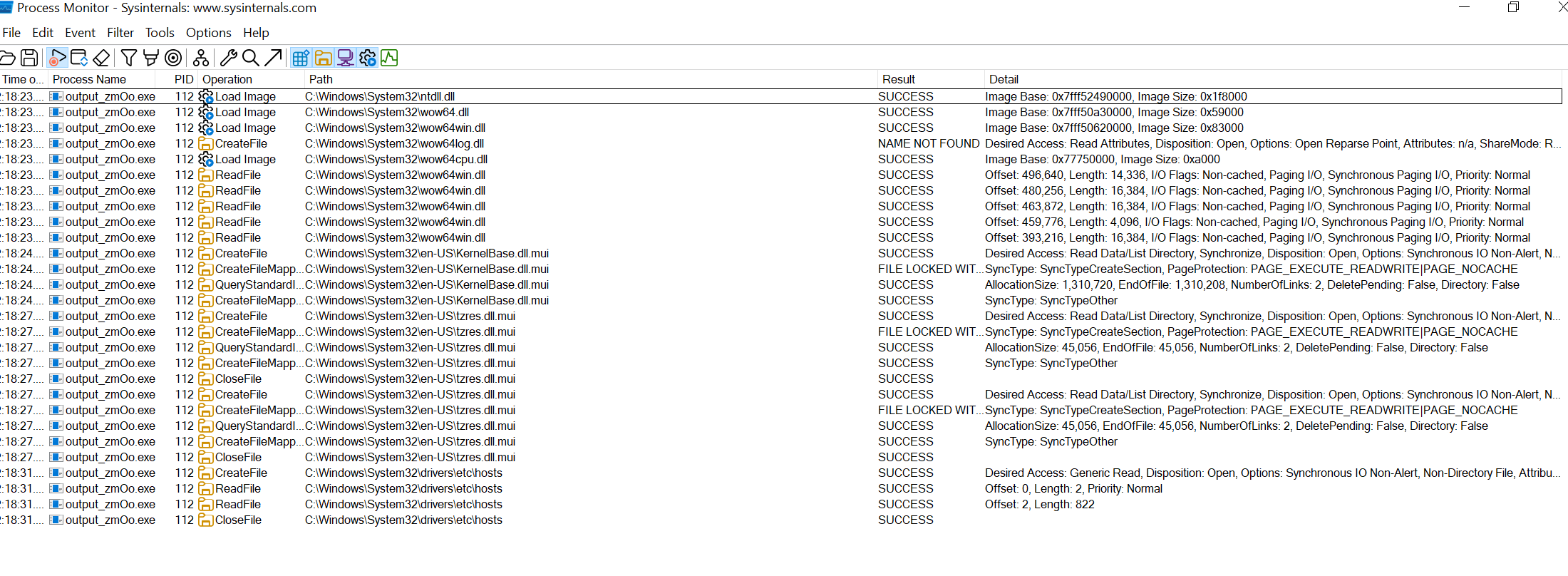Select ReadFile row with Offset 496,640
The height and width of the screenshot is (576, 1568).
(x=781, y=175)
